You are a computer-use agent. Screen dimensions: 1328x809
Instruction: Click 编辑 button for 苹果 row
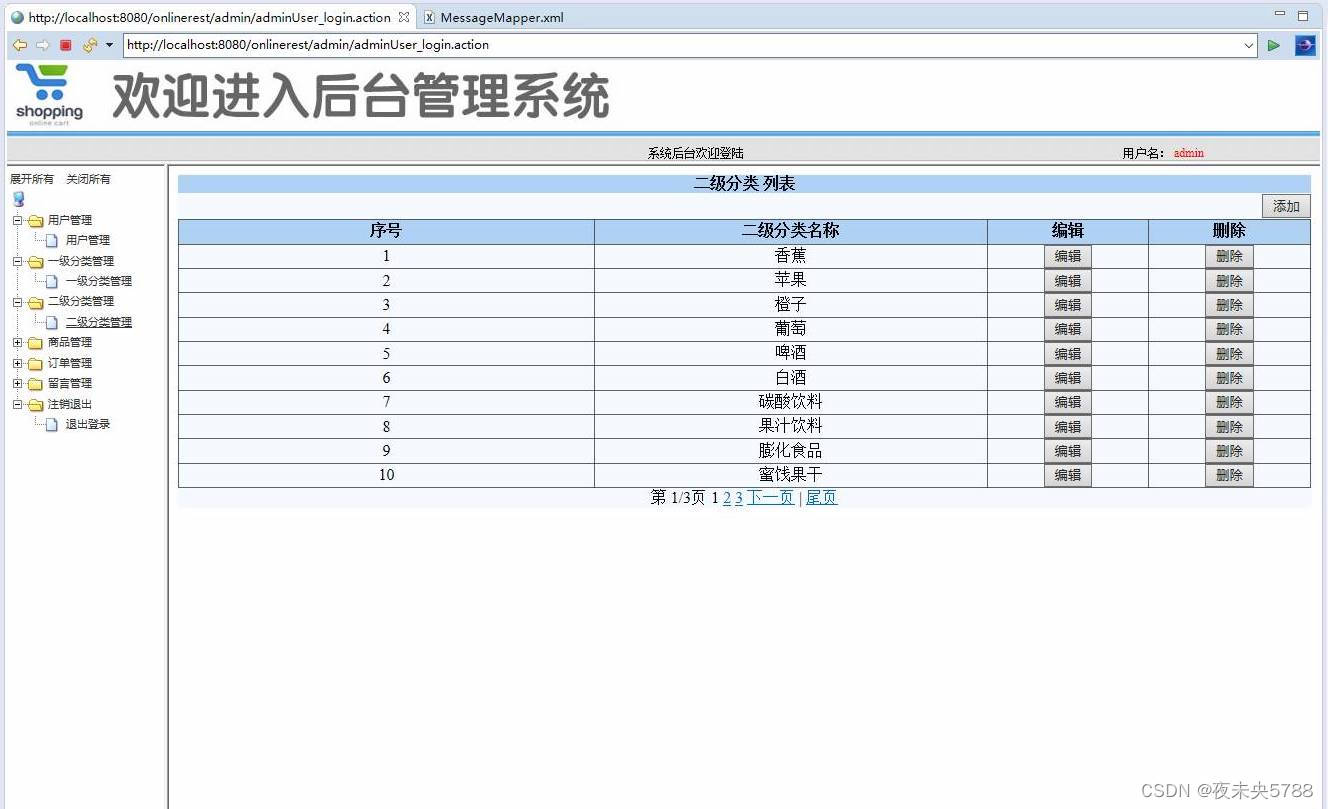click(1068, 281)
